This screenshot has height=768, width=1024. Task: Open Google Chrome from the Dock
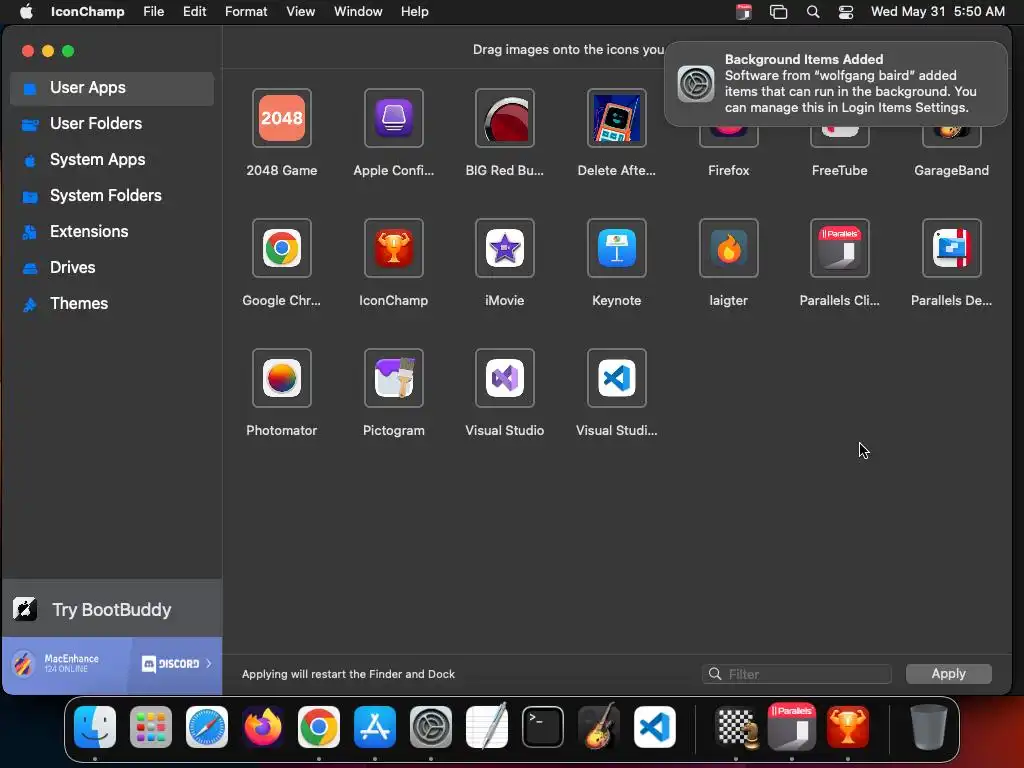319,727
